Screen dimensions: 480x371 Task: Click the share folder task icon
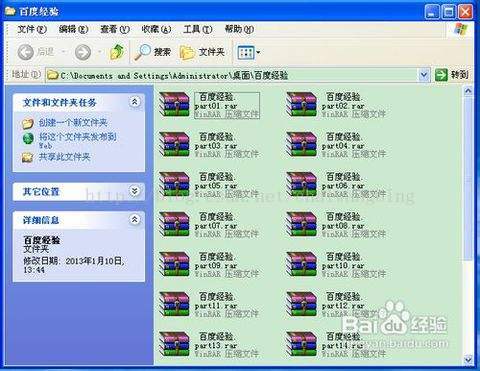(x=27, y=157)
